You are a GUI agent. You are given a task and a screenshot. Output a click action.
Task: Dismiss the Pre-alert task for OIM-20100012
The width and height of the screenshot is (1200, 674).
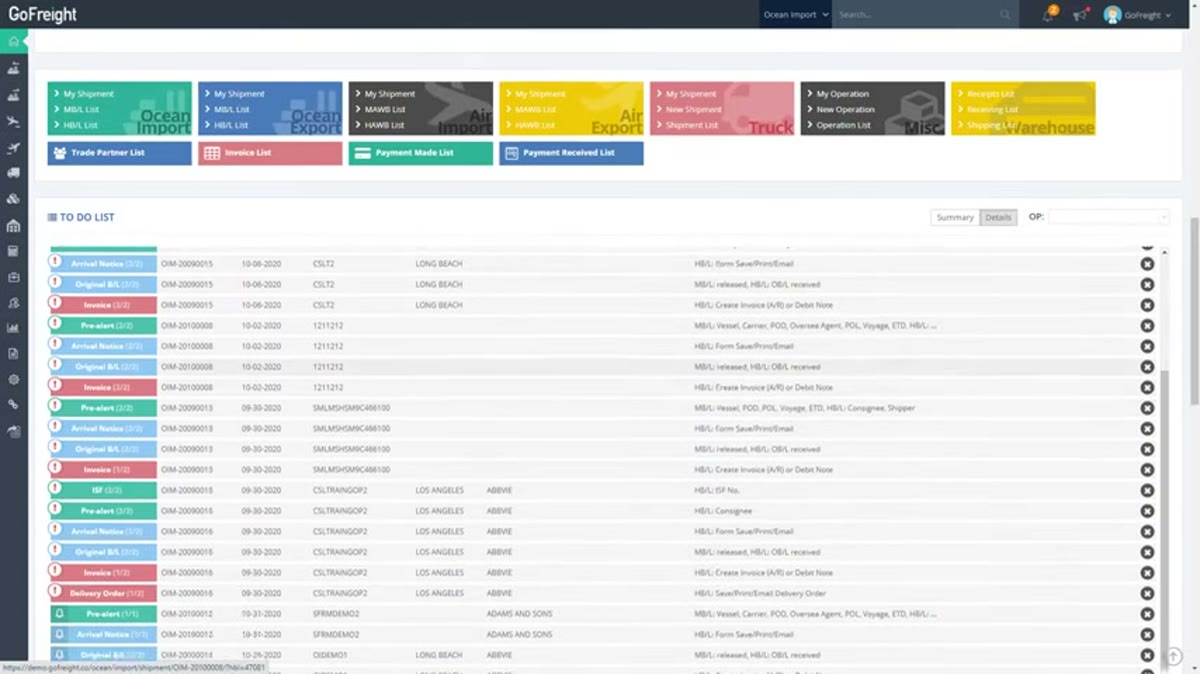1147,614
